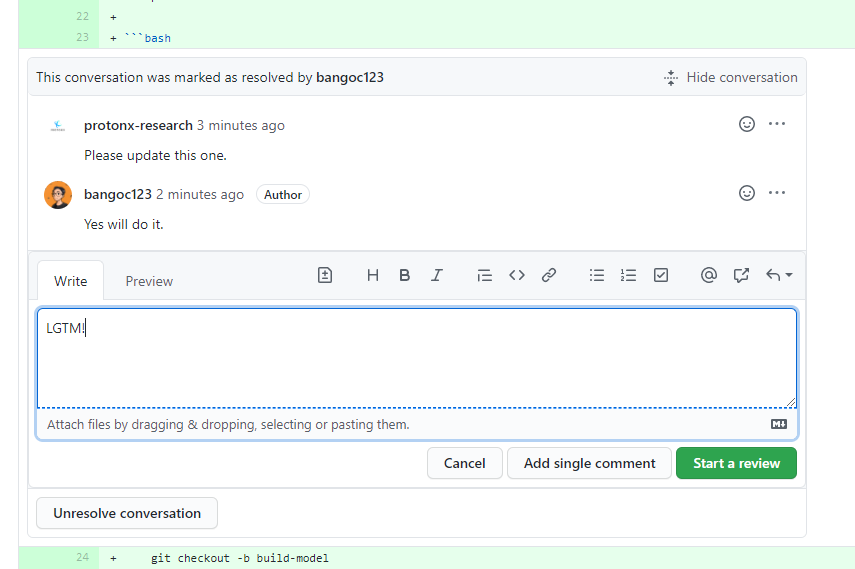Toggle bold formatting in comment toolbar
Viewport: 855px width, 569px height.
[x=404, y=275]
